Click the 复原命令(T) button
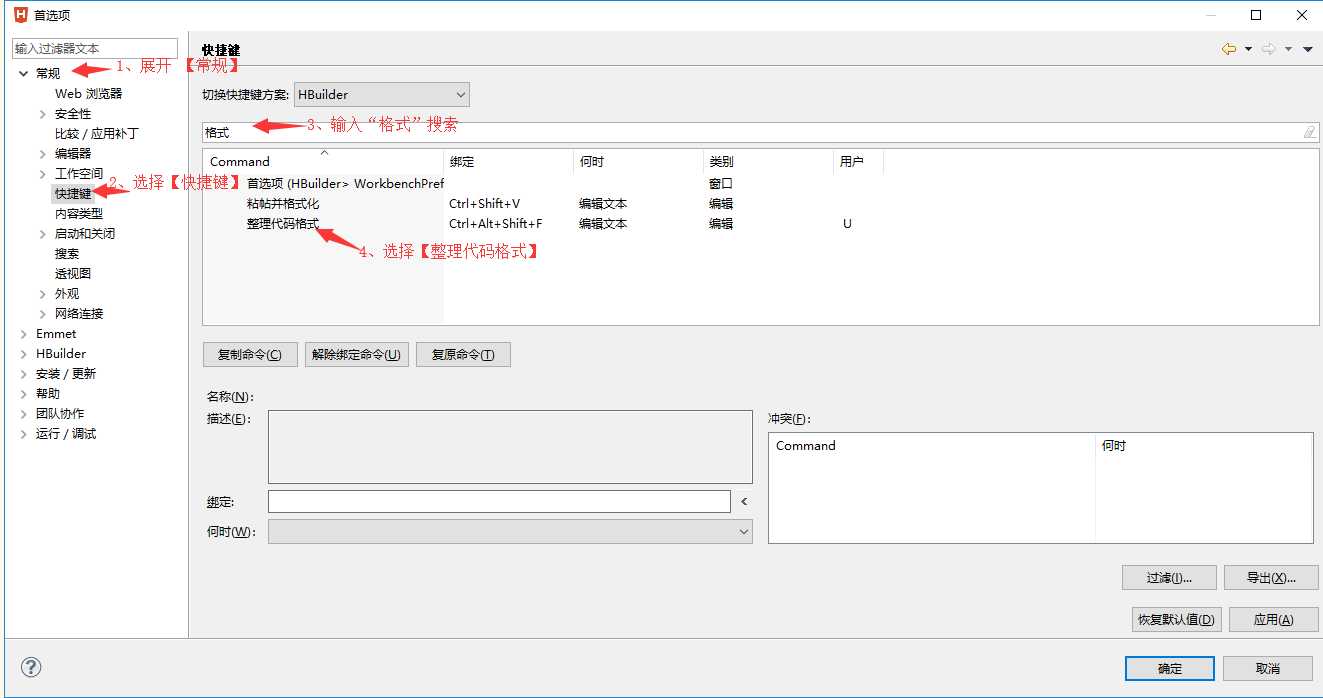Image resolution: width=1323 pixels, height=698 pixels. [463, 355]
